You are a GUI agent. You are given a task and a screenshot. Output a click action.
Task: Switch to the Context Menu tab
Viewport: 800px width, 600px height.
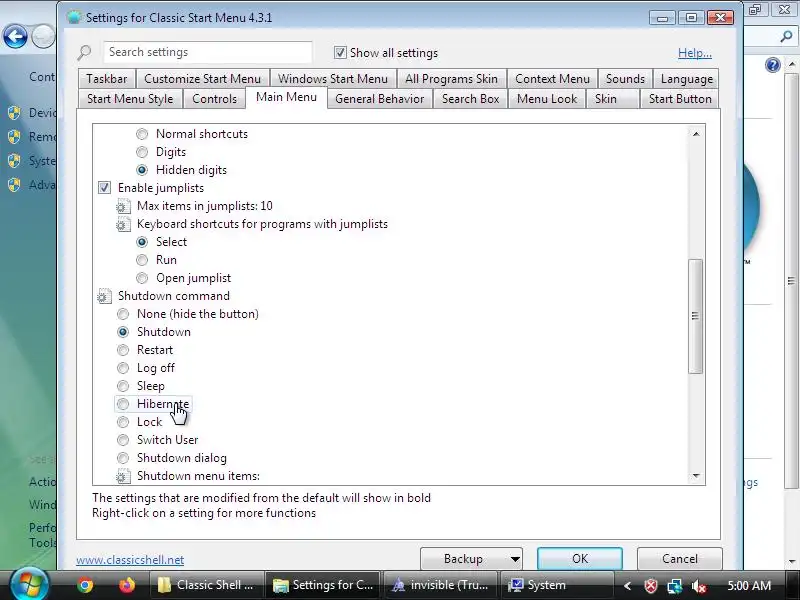pos(552,79)
